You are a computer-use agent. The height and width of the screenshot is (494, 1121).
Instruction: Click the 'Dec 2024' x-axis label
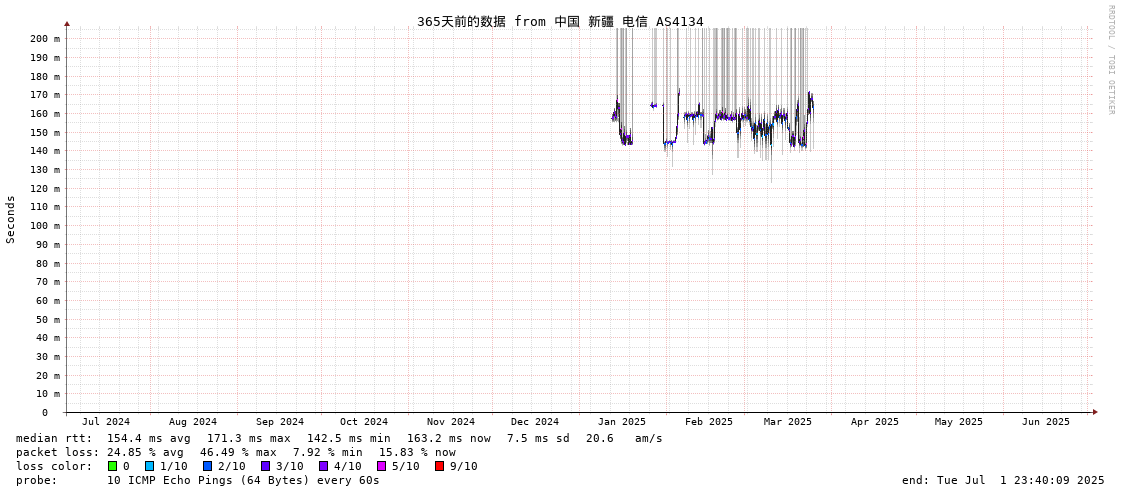click(535, 422)
